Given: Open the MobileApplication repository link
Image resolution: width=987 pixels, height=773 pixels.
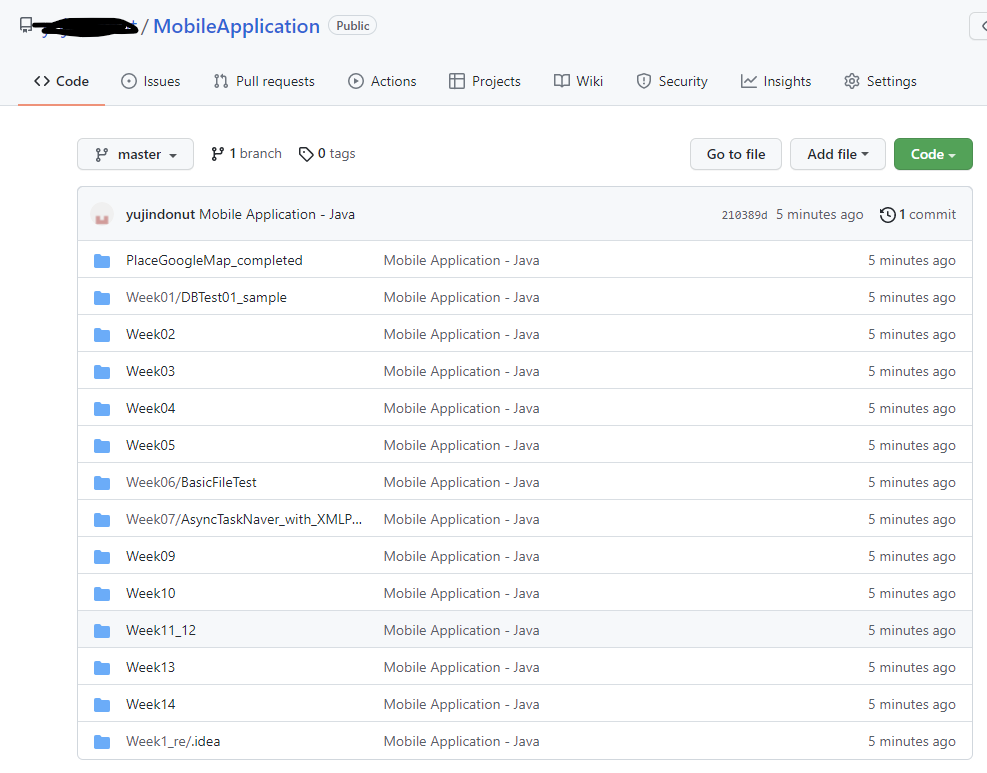Looking at the screenshot, I should [x=236, y=26].
